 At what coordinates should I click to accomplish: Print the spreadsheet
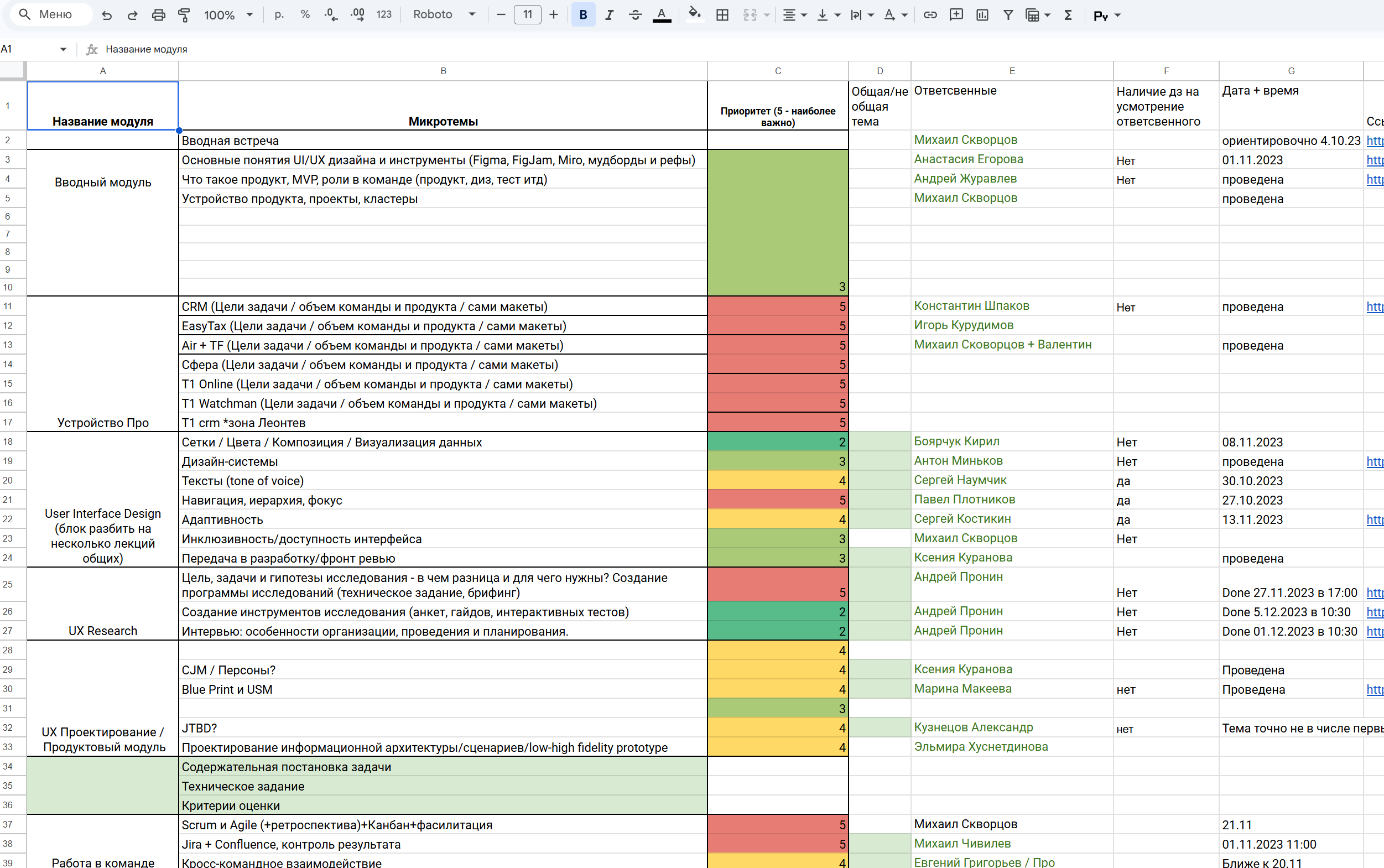tap(158, 15)
